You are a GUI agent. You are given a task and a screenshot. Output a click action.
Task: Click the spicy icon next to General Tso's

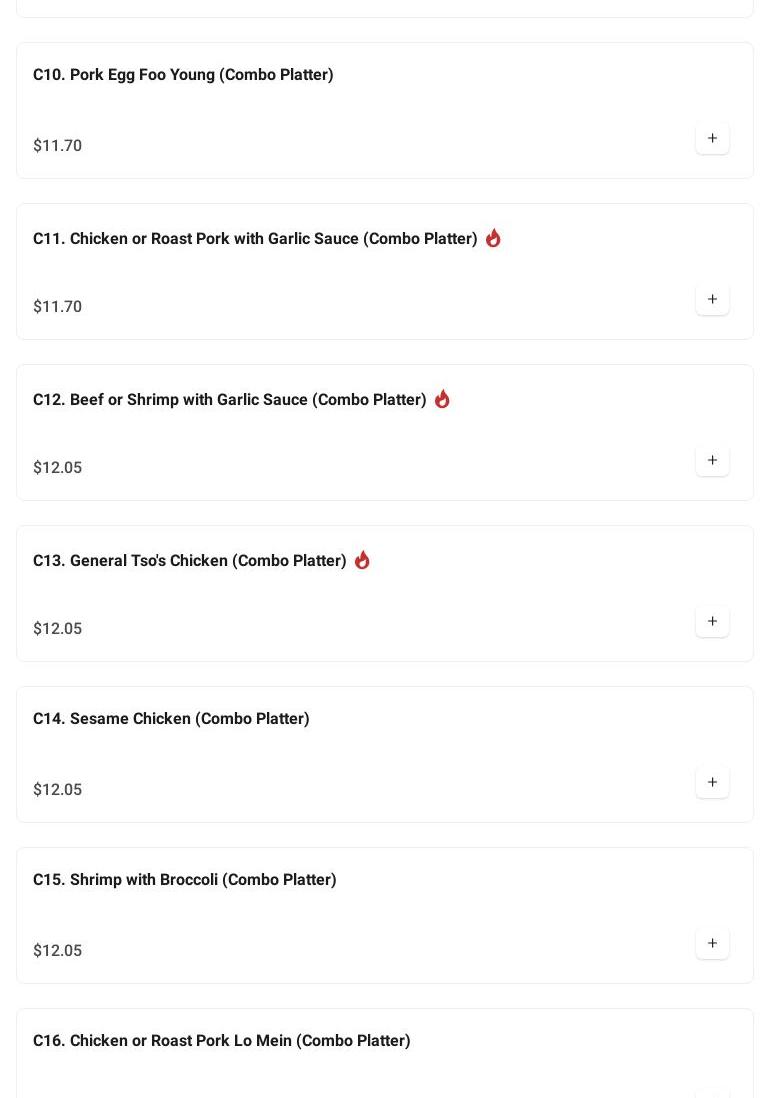pyautogui.click(x=362, y=560)
